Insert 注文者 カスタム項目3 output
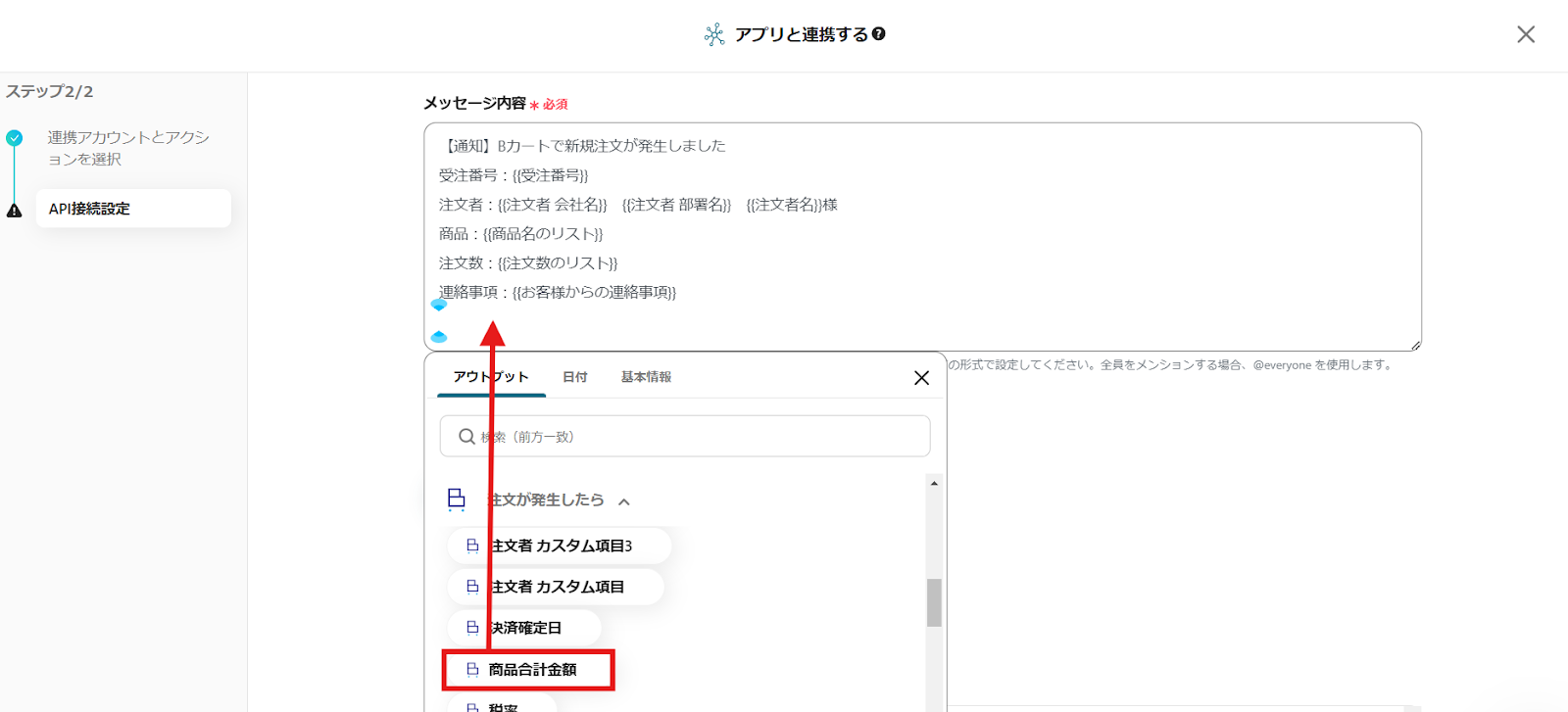 point(560,546)
